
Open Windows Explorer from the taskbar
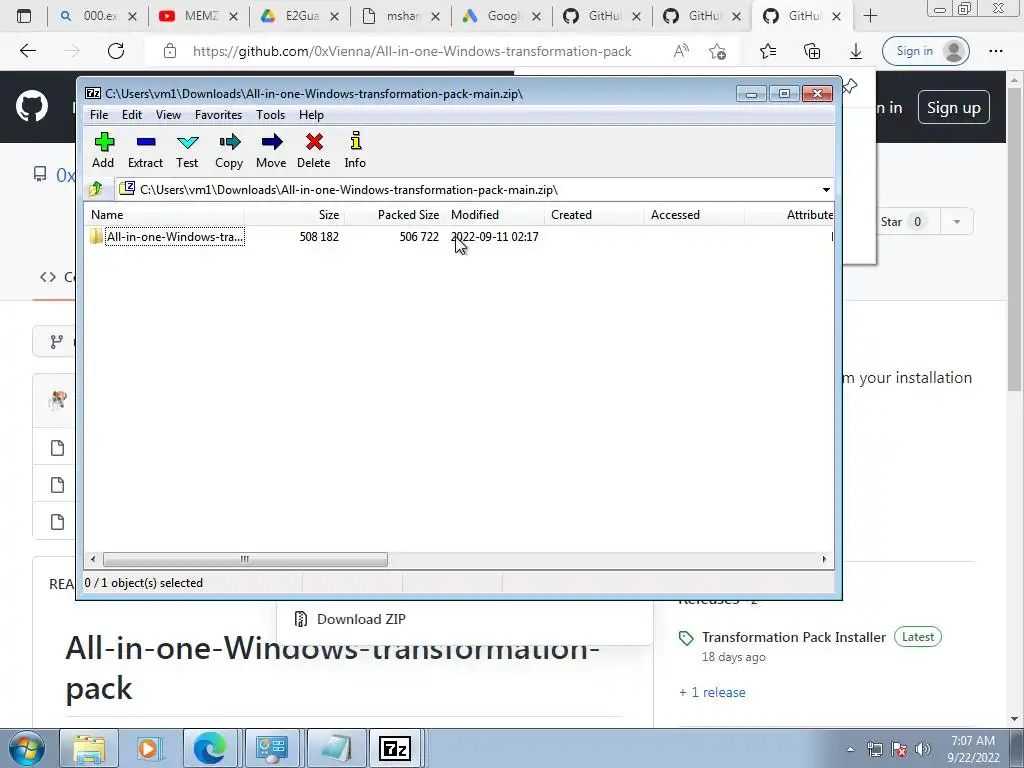[89, 748]
